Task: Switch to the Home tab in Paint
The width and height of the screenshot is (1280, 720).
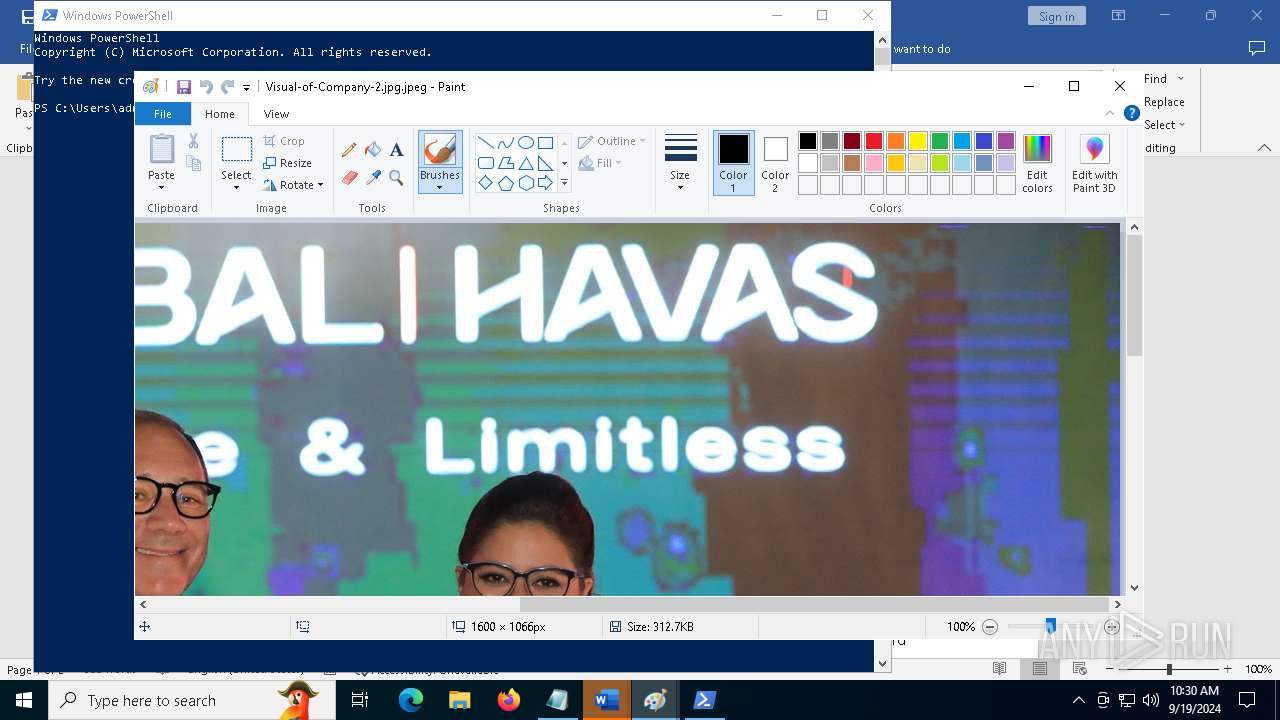Action: [x=220, y=114]
